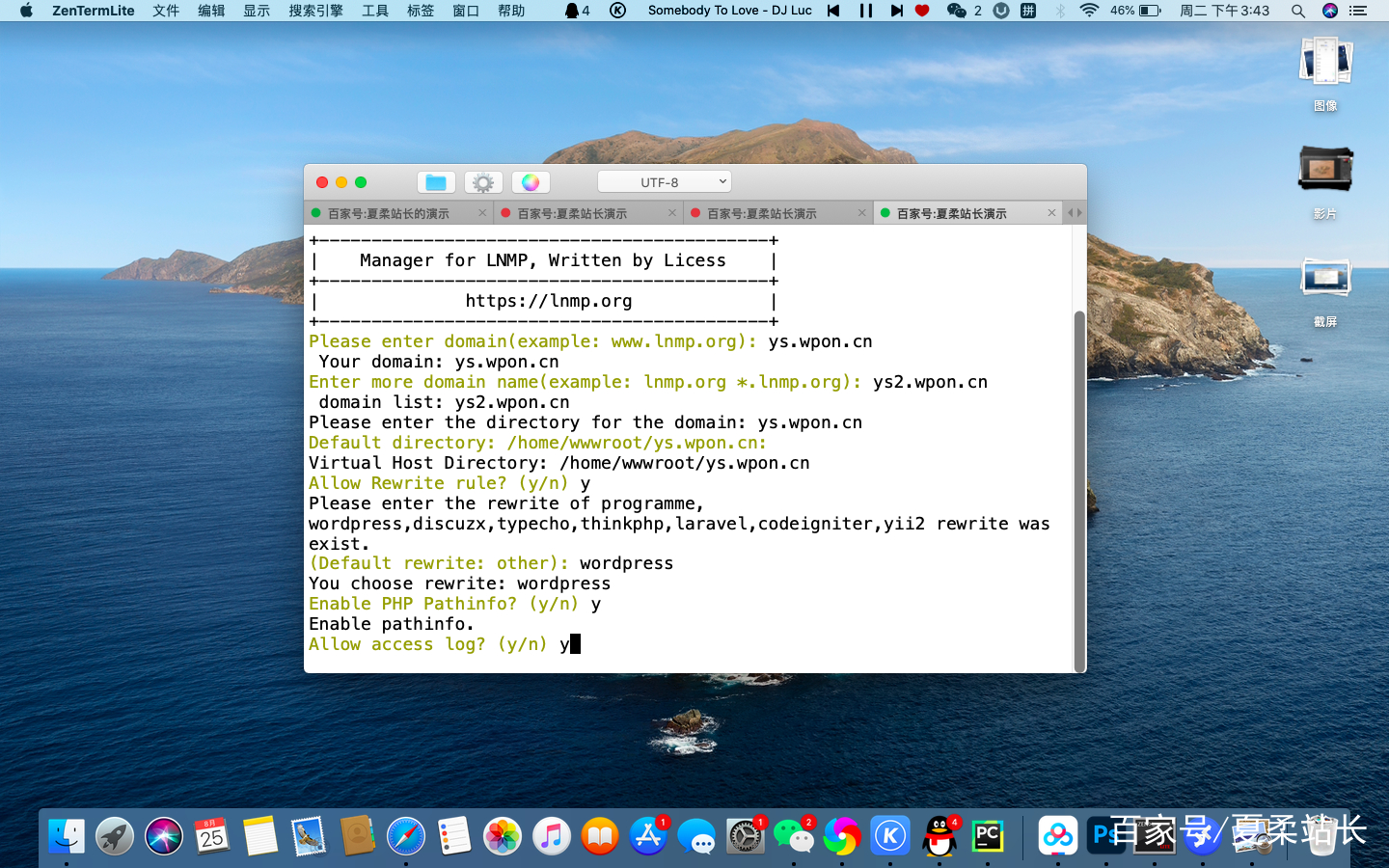Click the 拼 input method icon

[x=1028, y=11]
